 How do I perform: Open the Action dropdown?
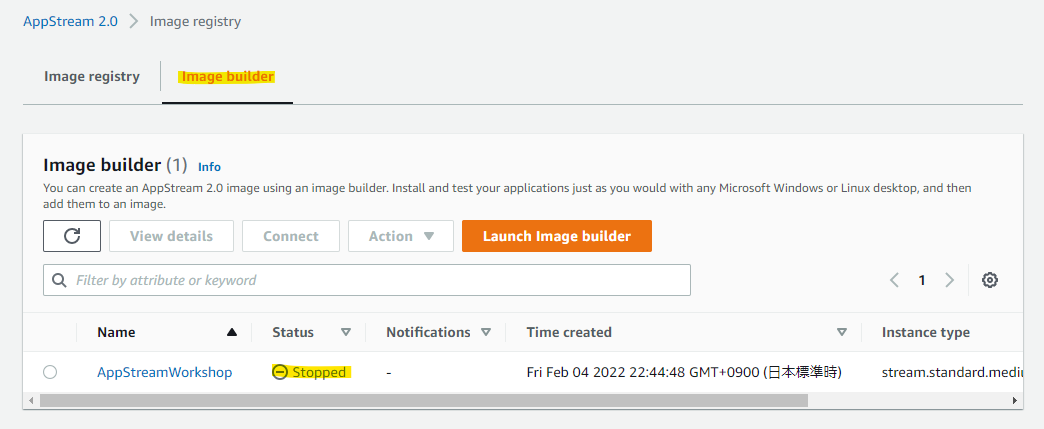click(401, 236)
